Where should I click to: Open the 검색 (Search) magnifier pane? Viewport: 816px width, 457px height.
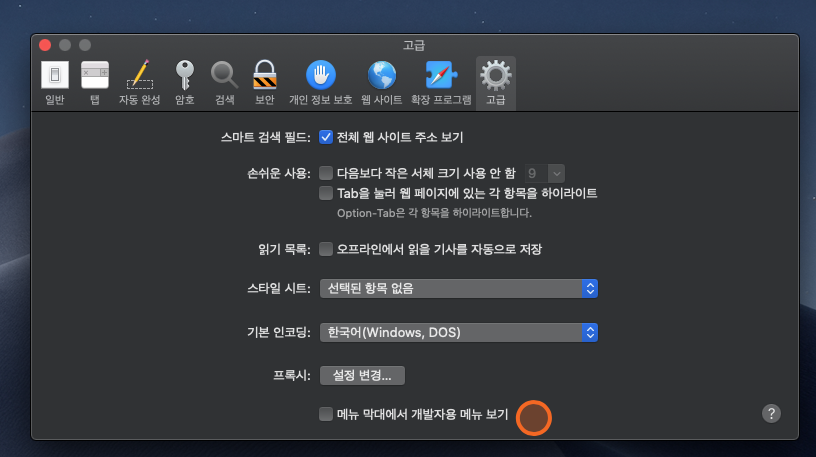[x=225, y=83]
